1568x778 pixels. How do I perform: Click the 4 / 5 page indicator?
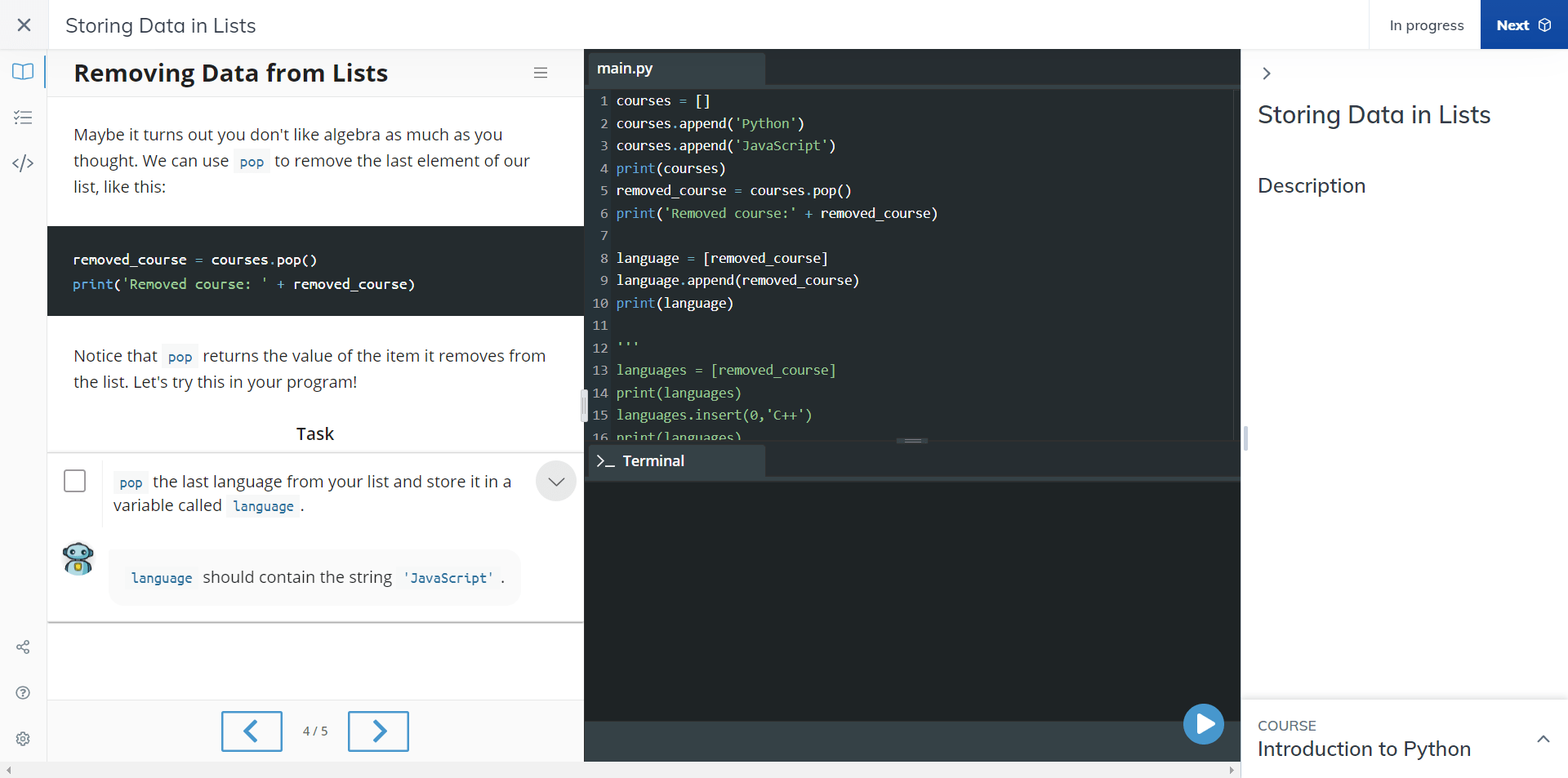point(315,731)
